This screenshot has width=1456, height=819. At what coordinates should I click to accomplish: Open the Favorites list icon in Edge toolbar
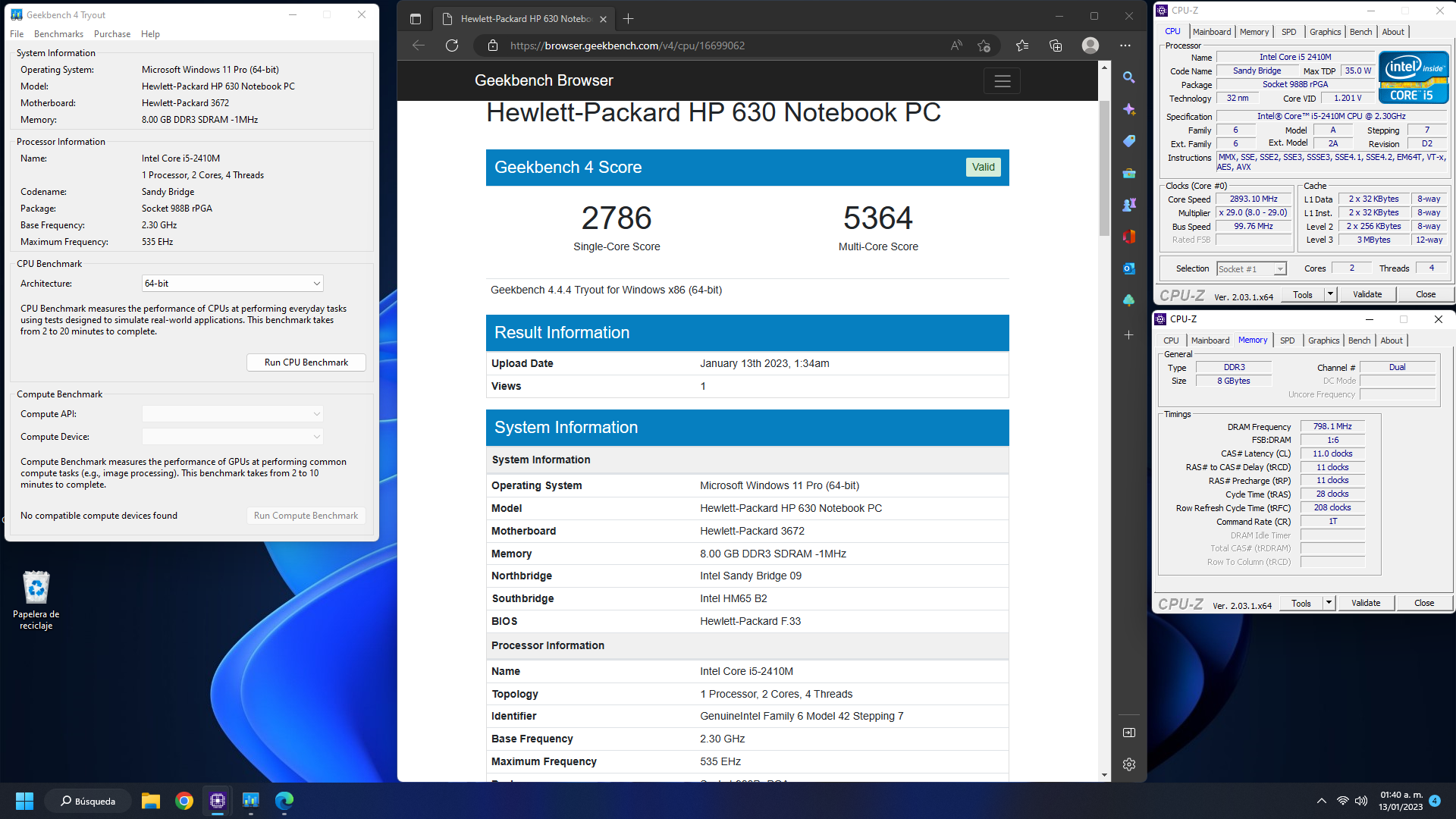(x=1022, y=45)
